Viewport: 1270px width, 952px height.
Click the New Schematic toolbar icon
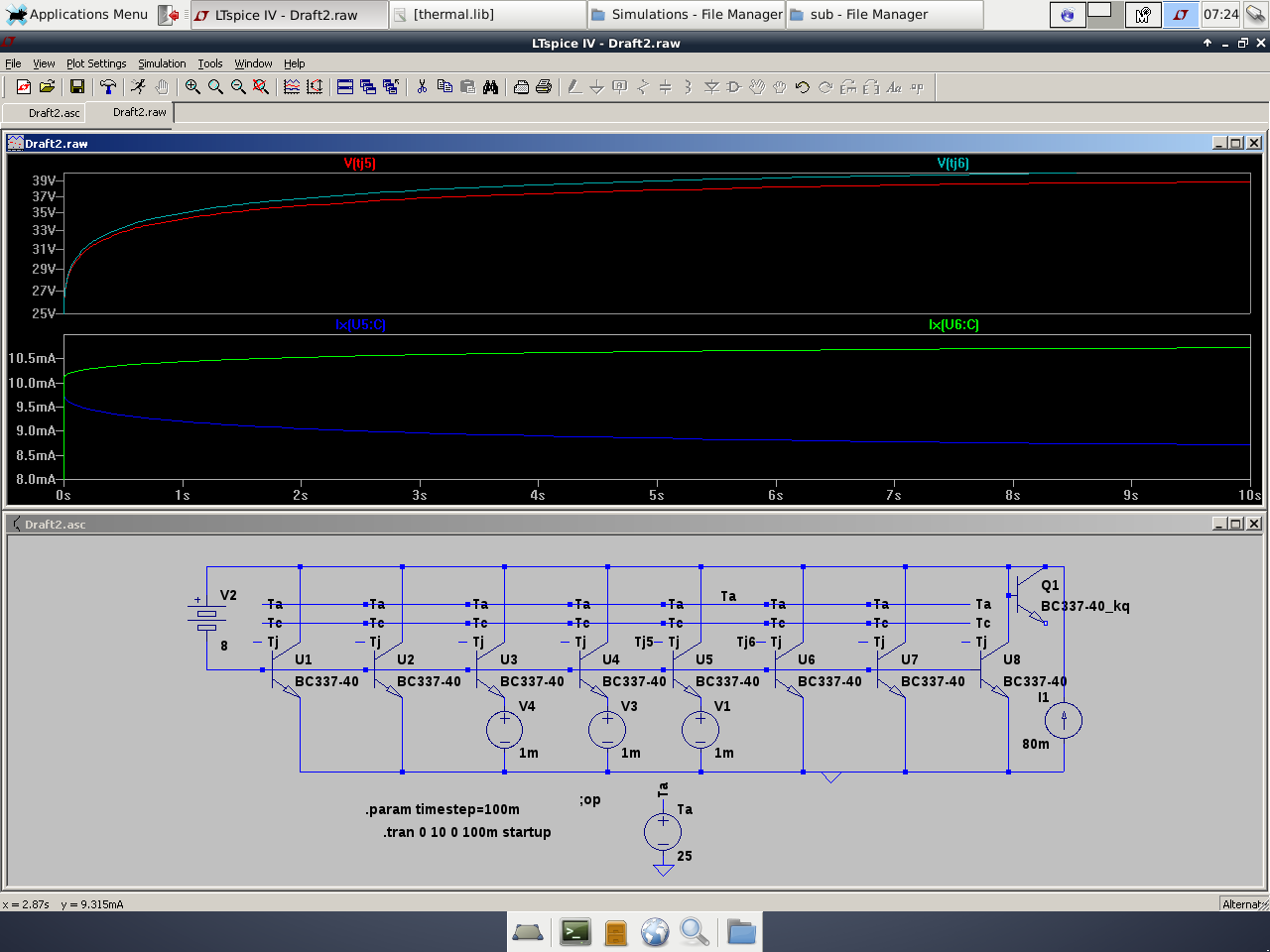[x=23, y=87]
